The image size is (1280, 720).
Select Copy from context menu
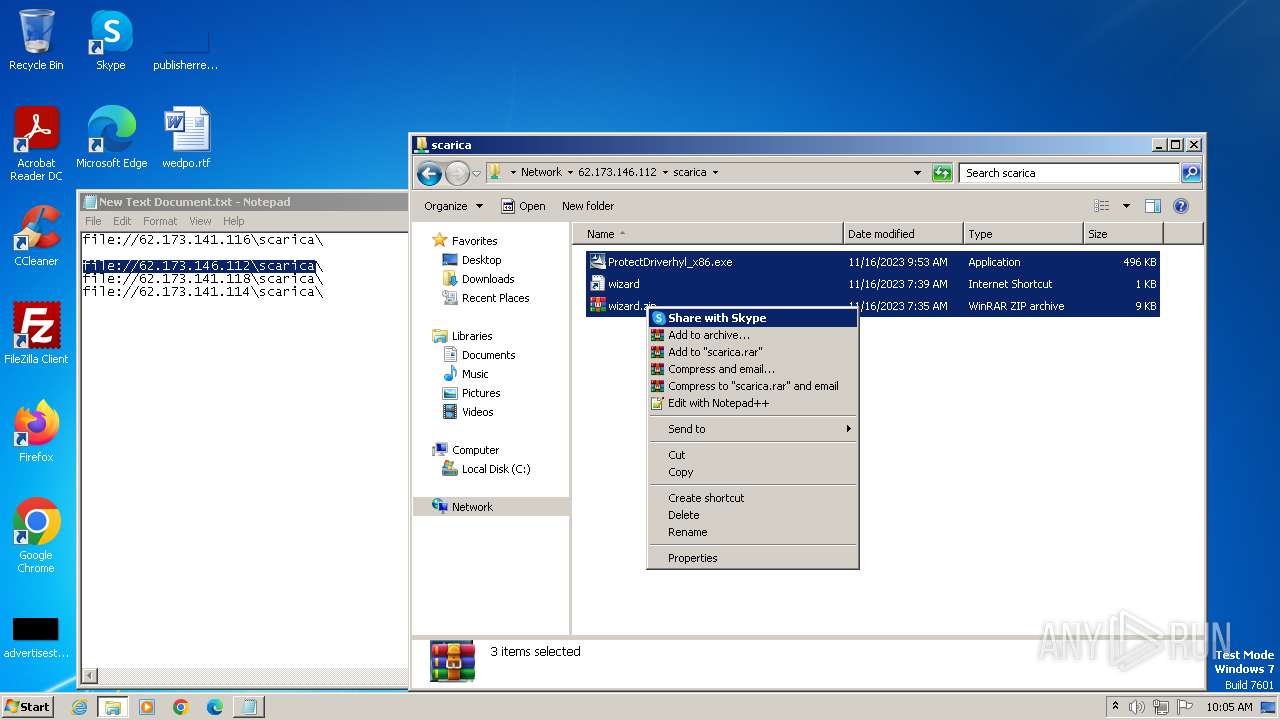pos(753,472)
